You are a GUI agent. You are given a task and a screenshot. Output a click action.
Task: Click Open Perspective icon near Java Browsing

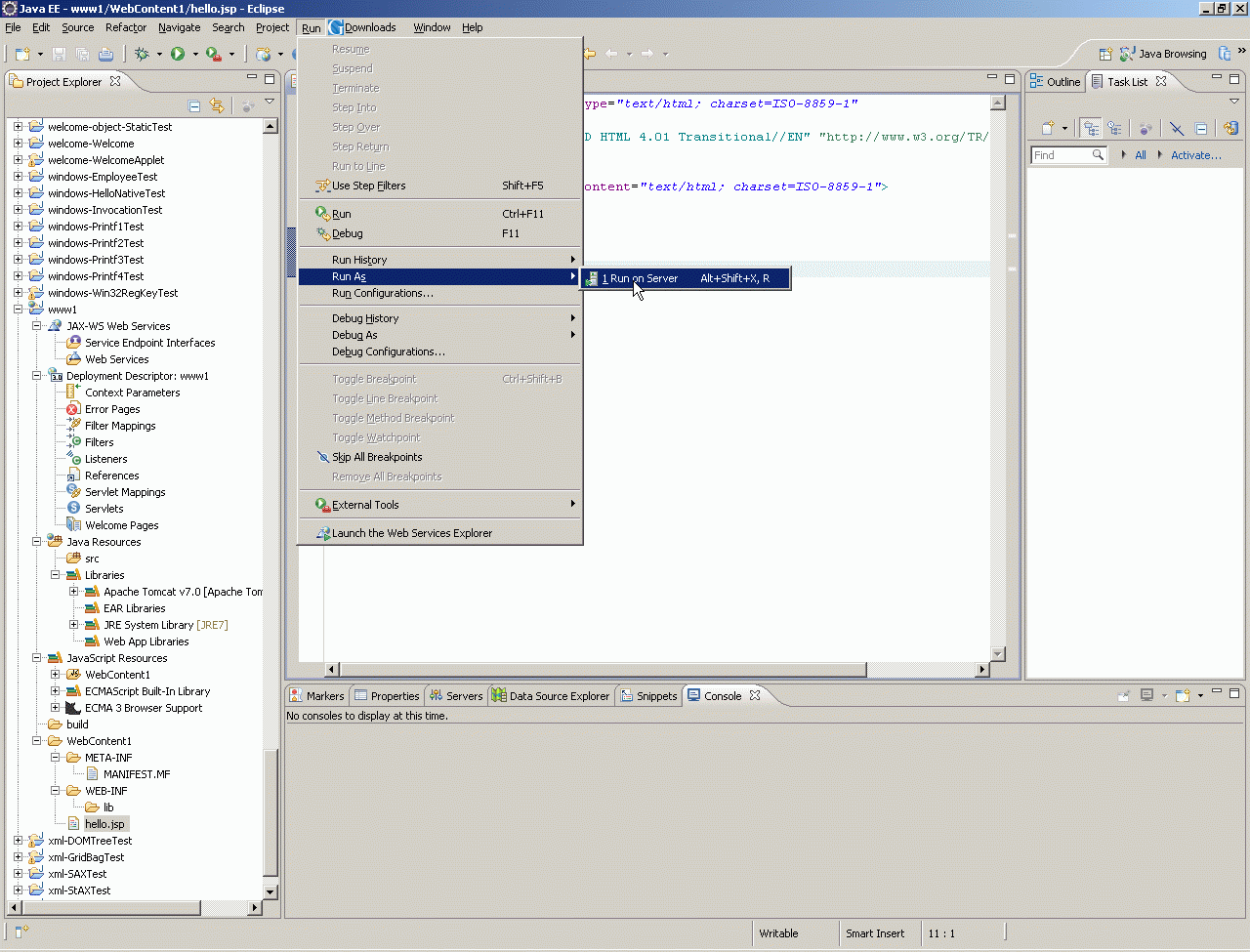pyautogui.click(x=1105, y=55)
